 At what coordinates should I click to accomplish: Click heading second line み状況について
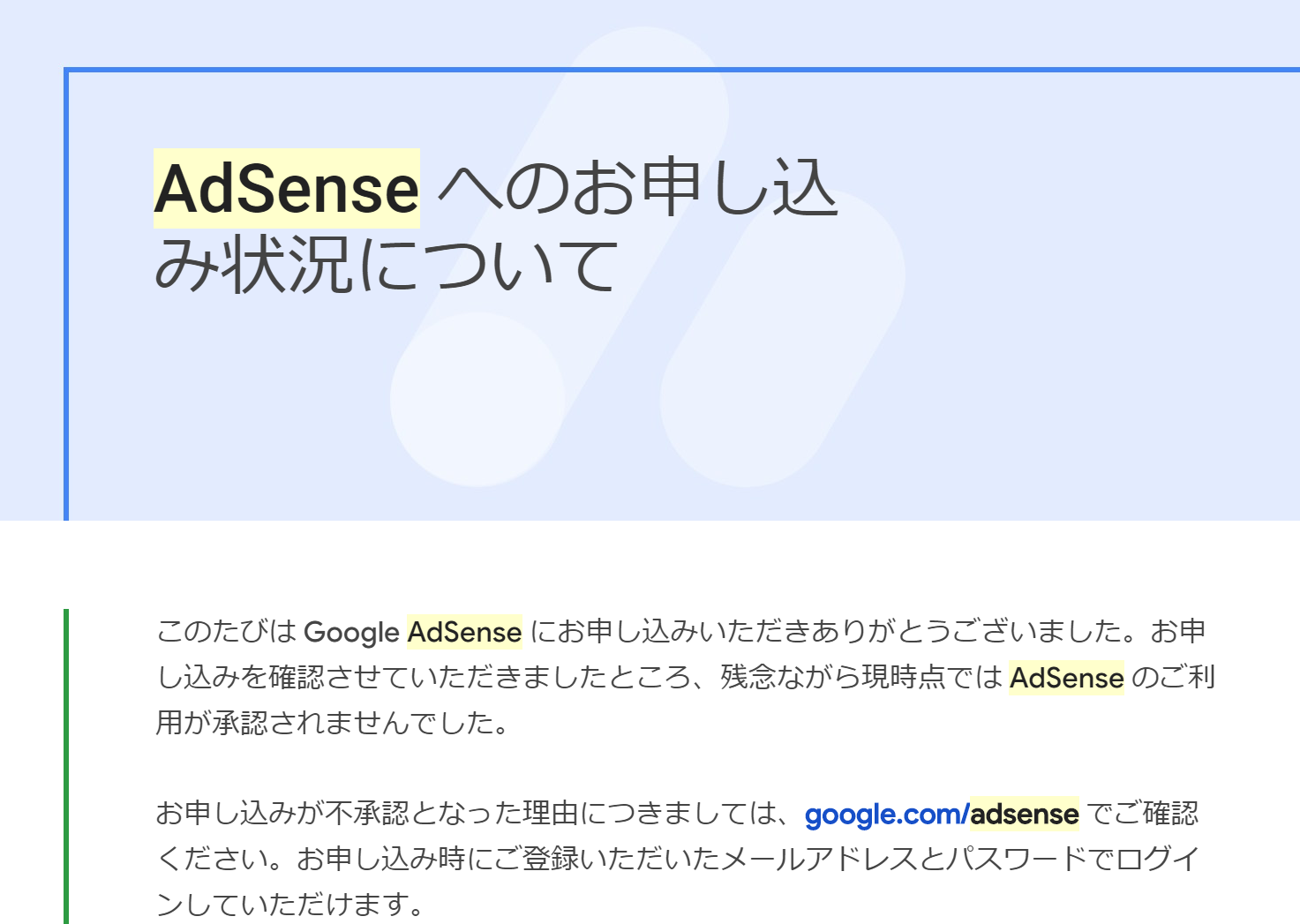tap(387, 265)
